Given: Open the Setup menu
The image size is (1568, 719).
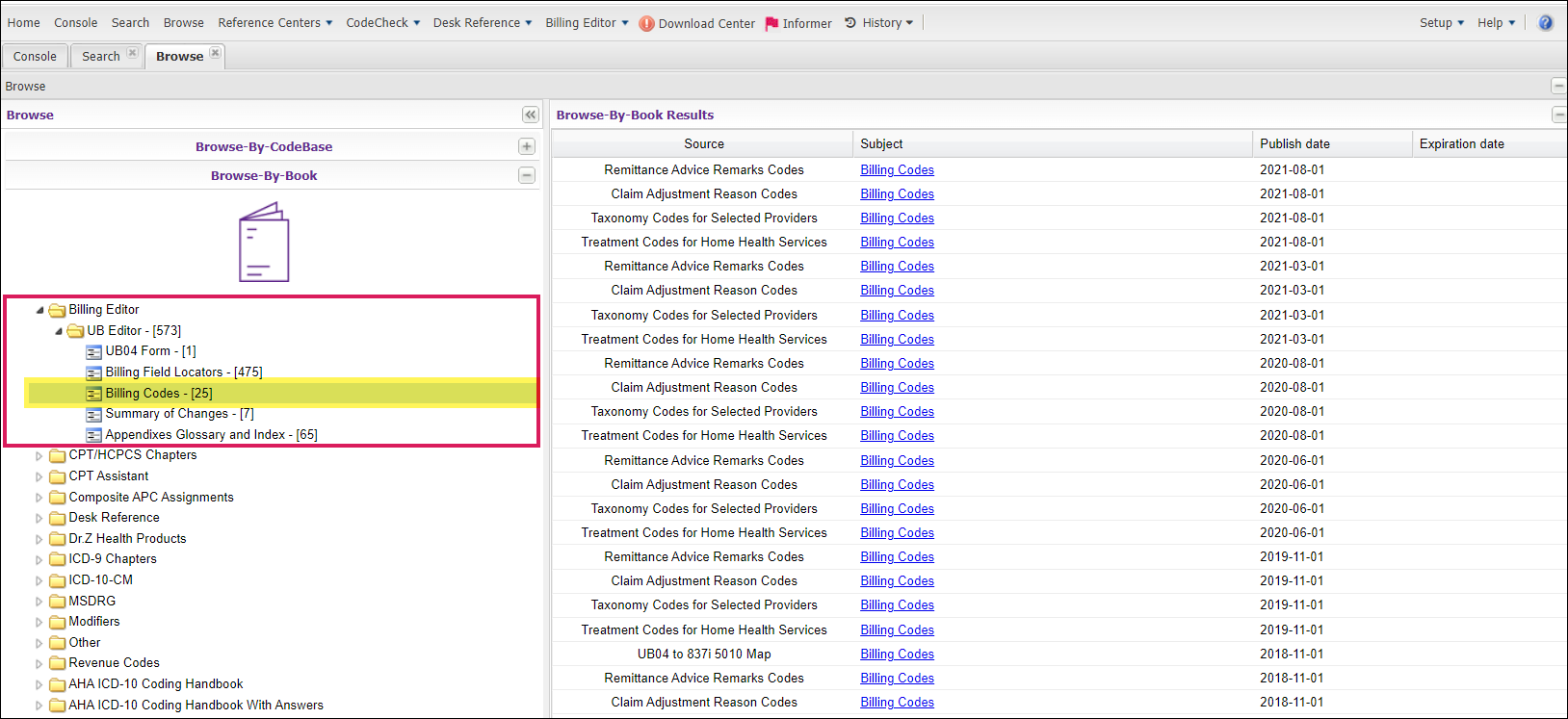Looking at the screenshot, I should pos(1441,23).
